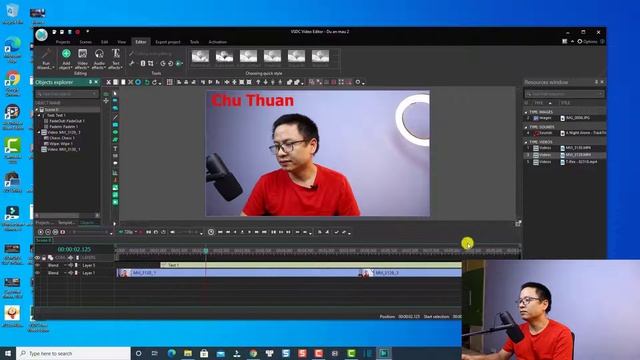Select the ellipse shape tool
This screenshot has width=640, height=360.
tap(115, 132)
